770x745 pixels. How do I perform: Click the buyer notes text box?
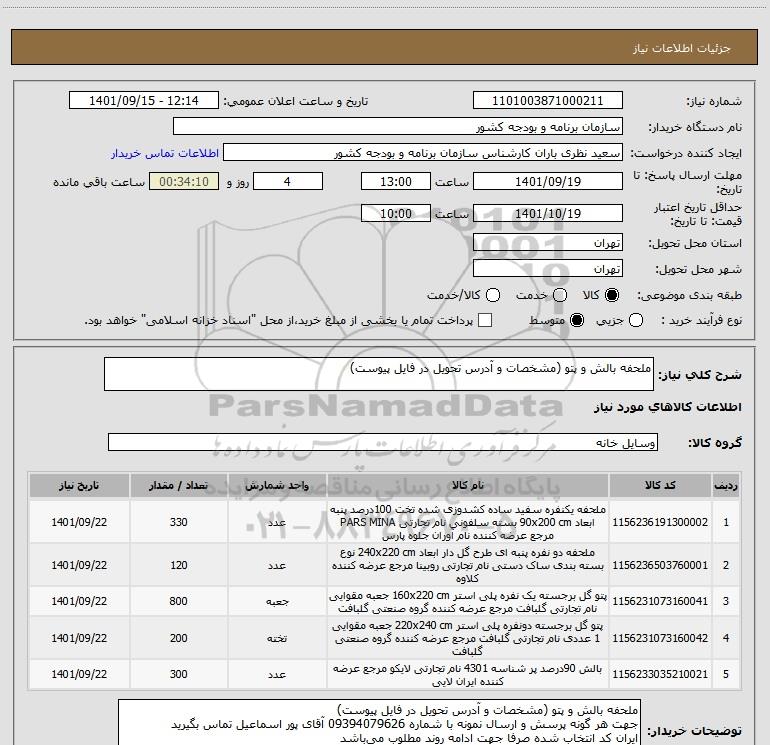click(x=380, y=722)
